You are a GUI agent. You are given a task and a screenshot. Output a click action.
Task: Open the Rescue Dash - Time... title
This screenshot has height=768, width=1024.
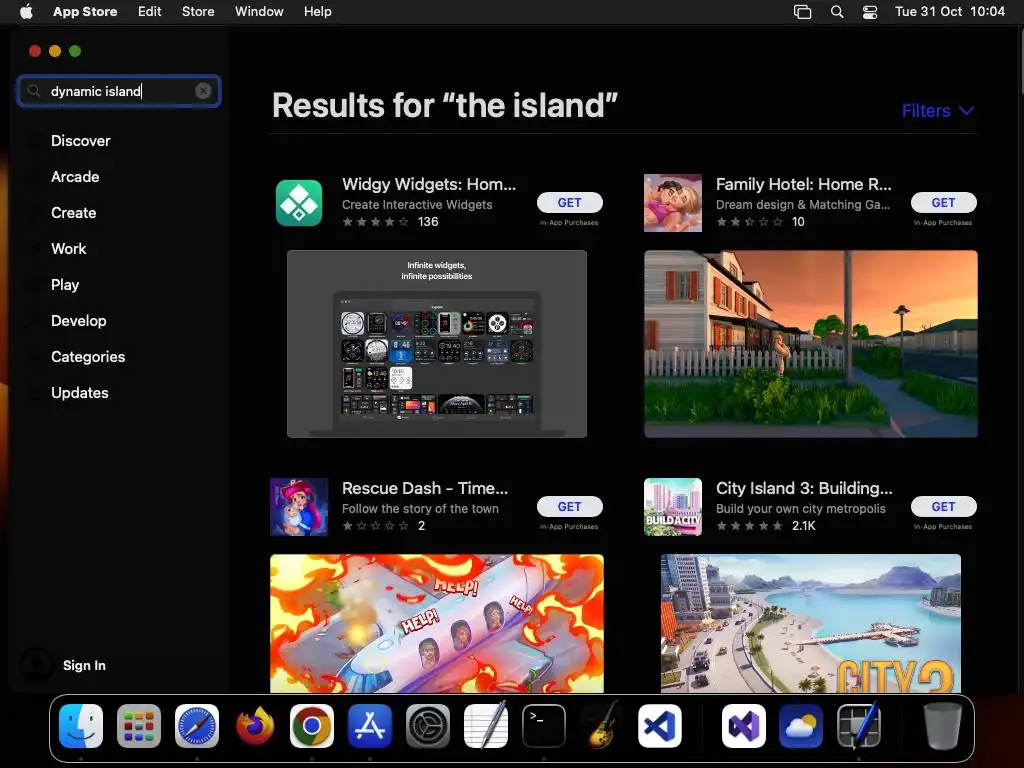424,488
